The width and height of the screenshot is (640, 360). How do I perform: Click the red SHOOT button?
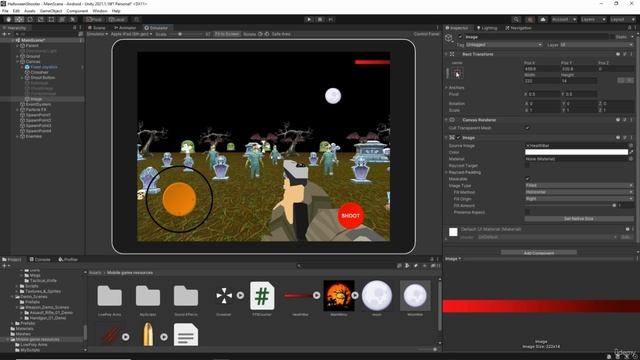(x=351, y=216)
